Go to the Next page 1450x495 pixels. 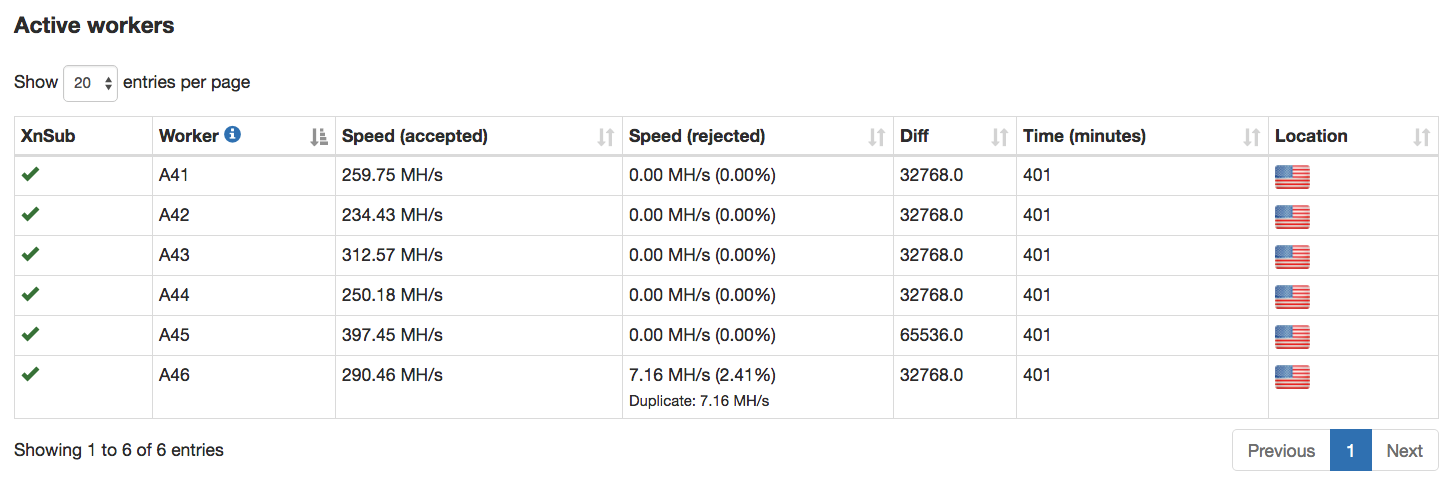point(1404,450)
